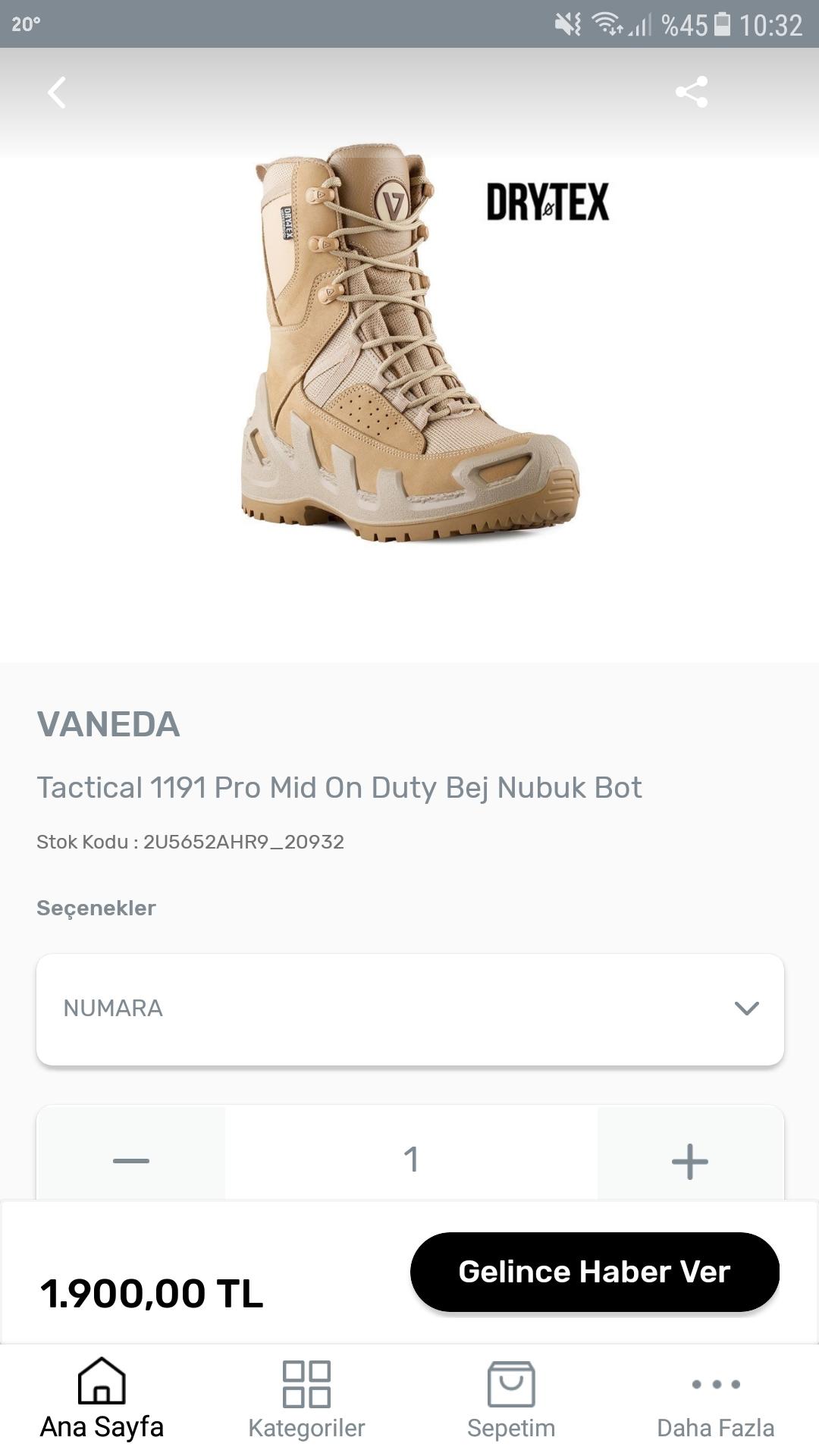The image size is (819, 1456).
Task: Tap the Daha Fazla three-dots icon
Action: (716, 1384)
